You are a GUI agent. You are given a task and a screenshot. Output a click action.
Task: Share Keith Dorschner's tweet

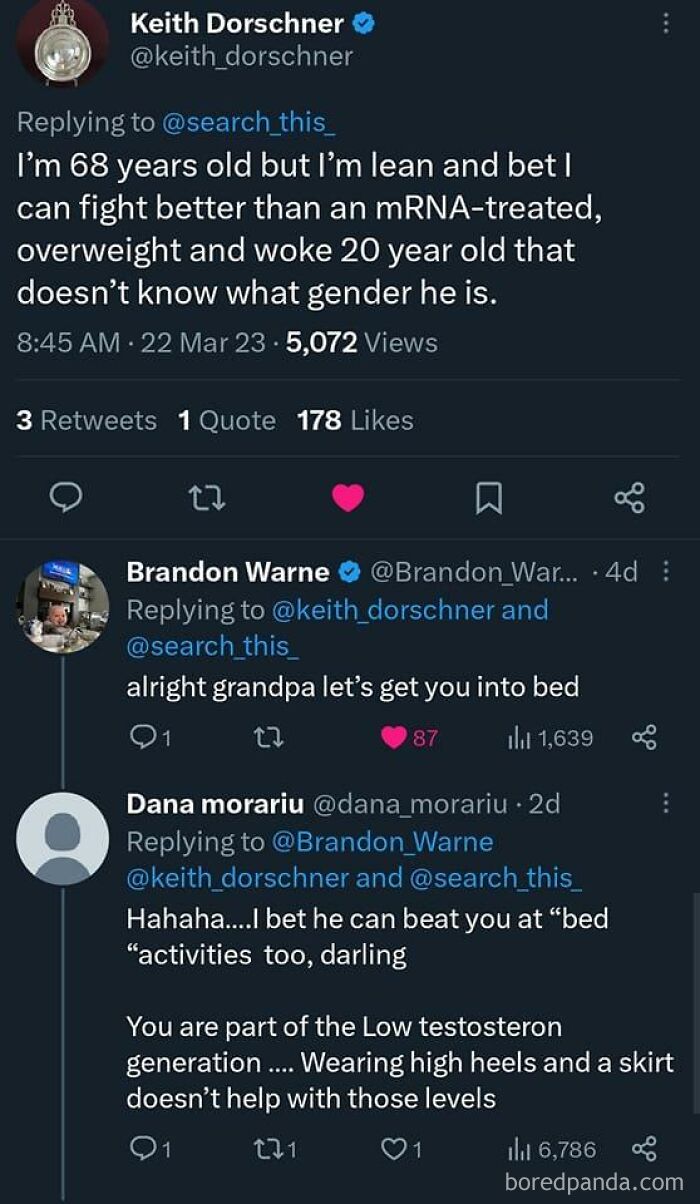(630, 497)
